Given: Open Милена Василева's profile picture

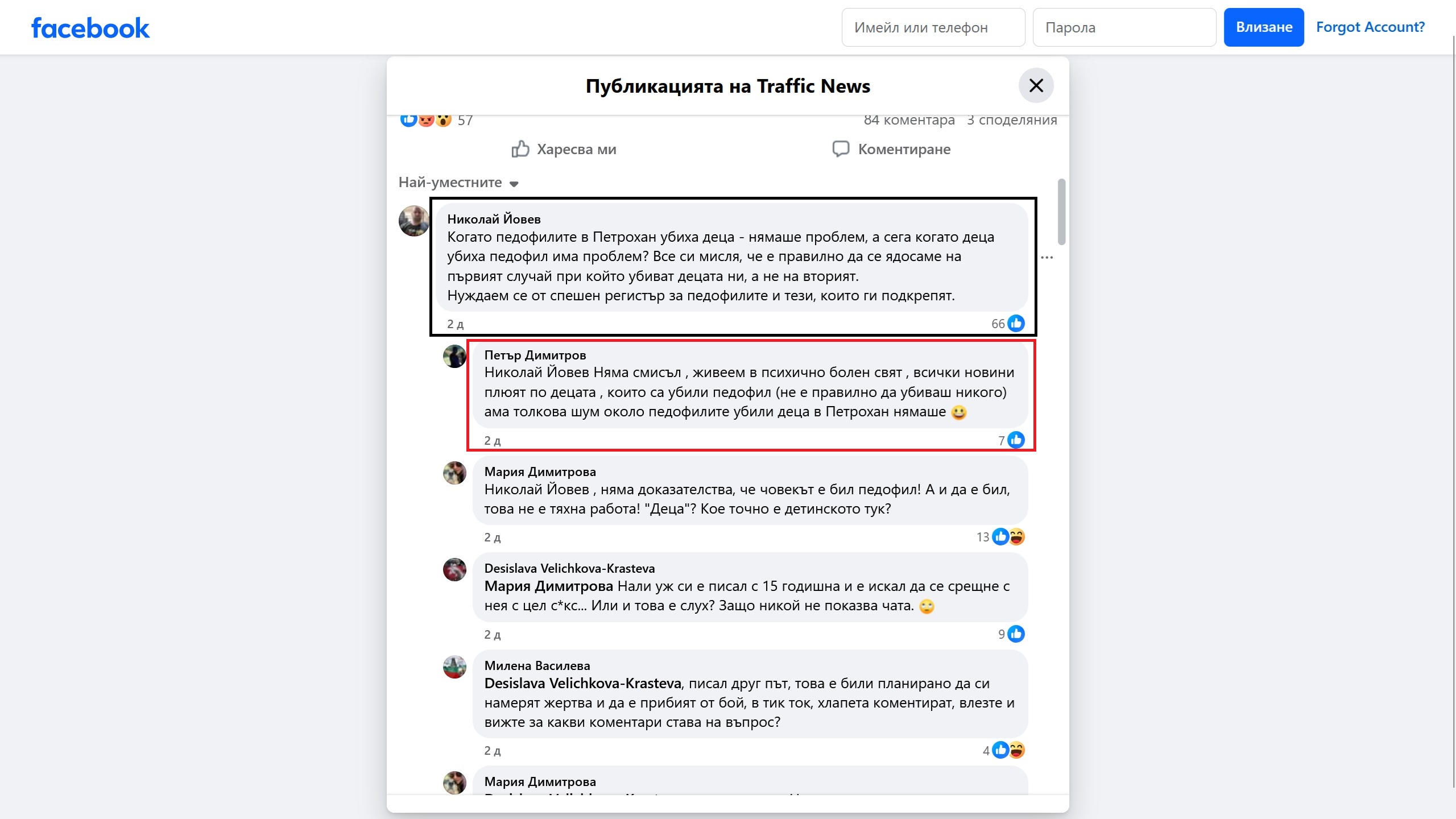Looking at the screenshot, I should coord(454,667).
